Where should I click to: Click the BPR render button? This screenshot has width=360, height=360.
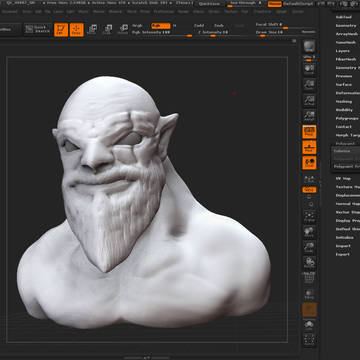click(309, 47)
